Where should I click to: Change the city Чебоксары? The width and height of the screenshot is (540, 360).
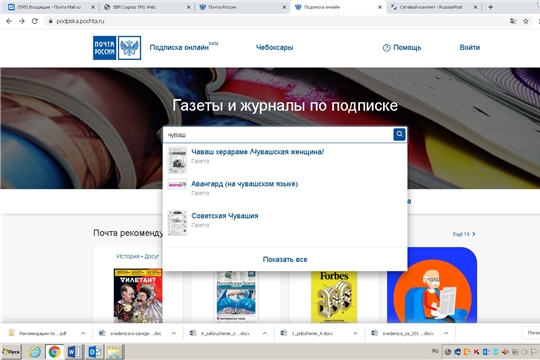274,48
